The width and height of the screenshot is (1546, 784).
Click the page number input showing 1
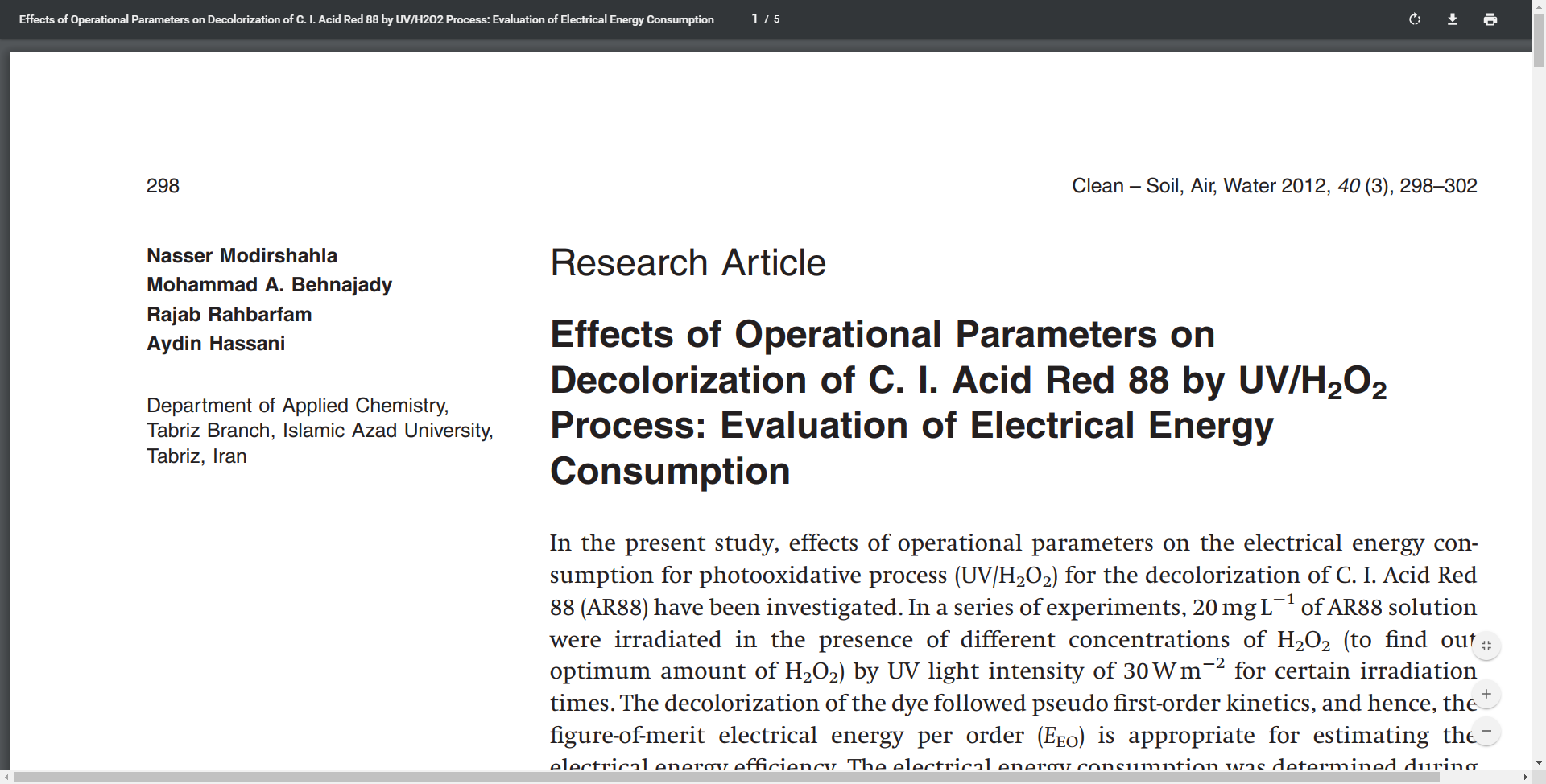click(754, 18)
